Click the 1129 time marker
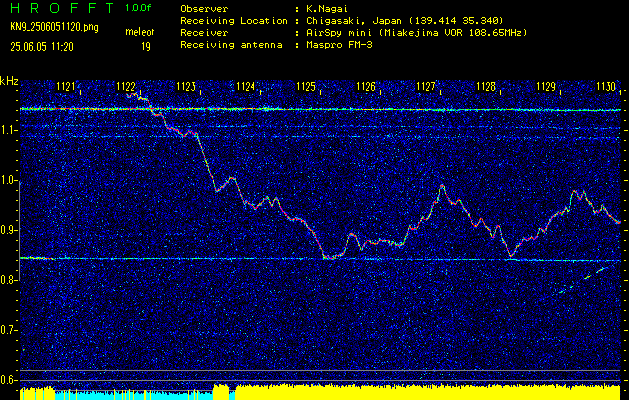 point(546,86)
